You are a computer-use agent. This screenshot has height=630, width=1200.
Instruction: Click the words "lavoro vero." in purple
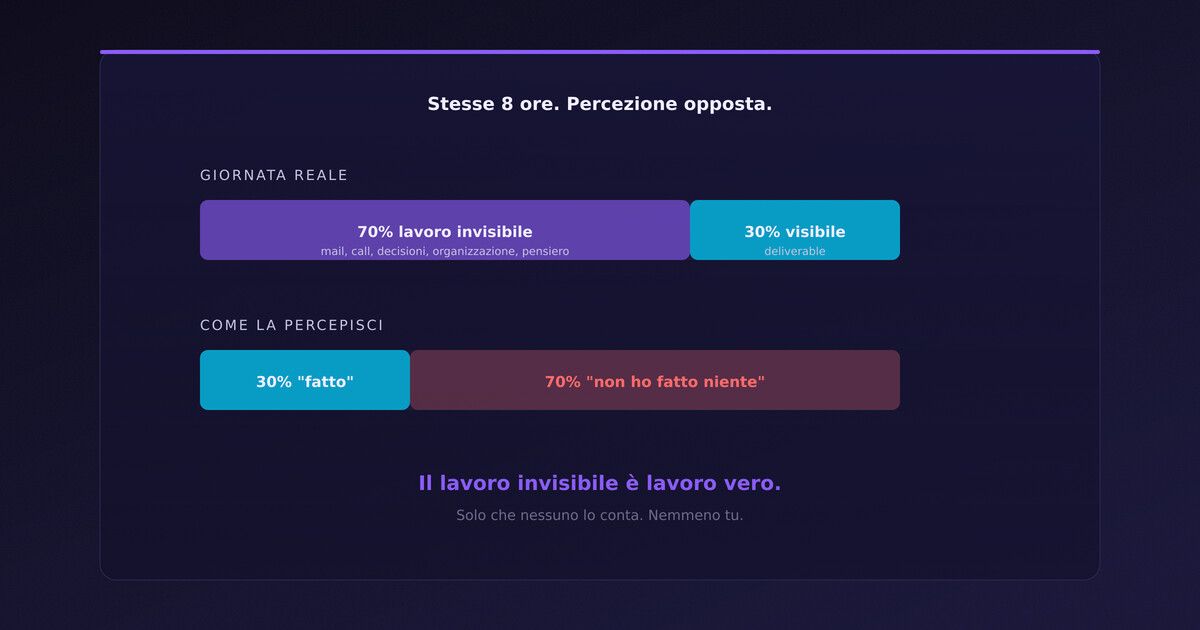(713, 483)
